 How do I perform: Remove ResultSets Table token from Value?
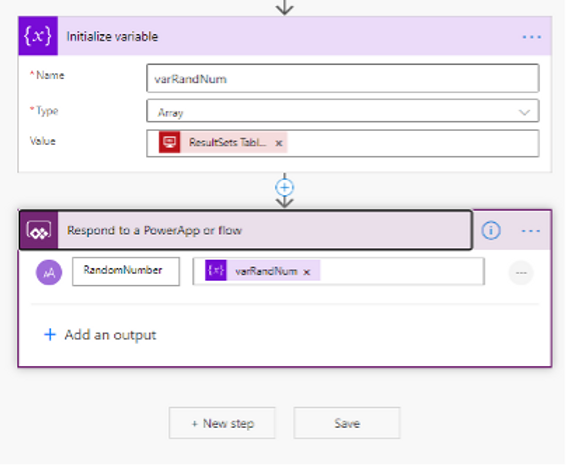click(279, 143)
